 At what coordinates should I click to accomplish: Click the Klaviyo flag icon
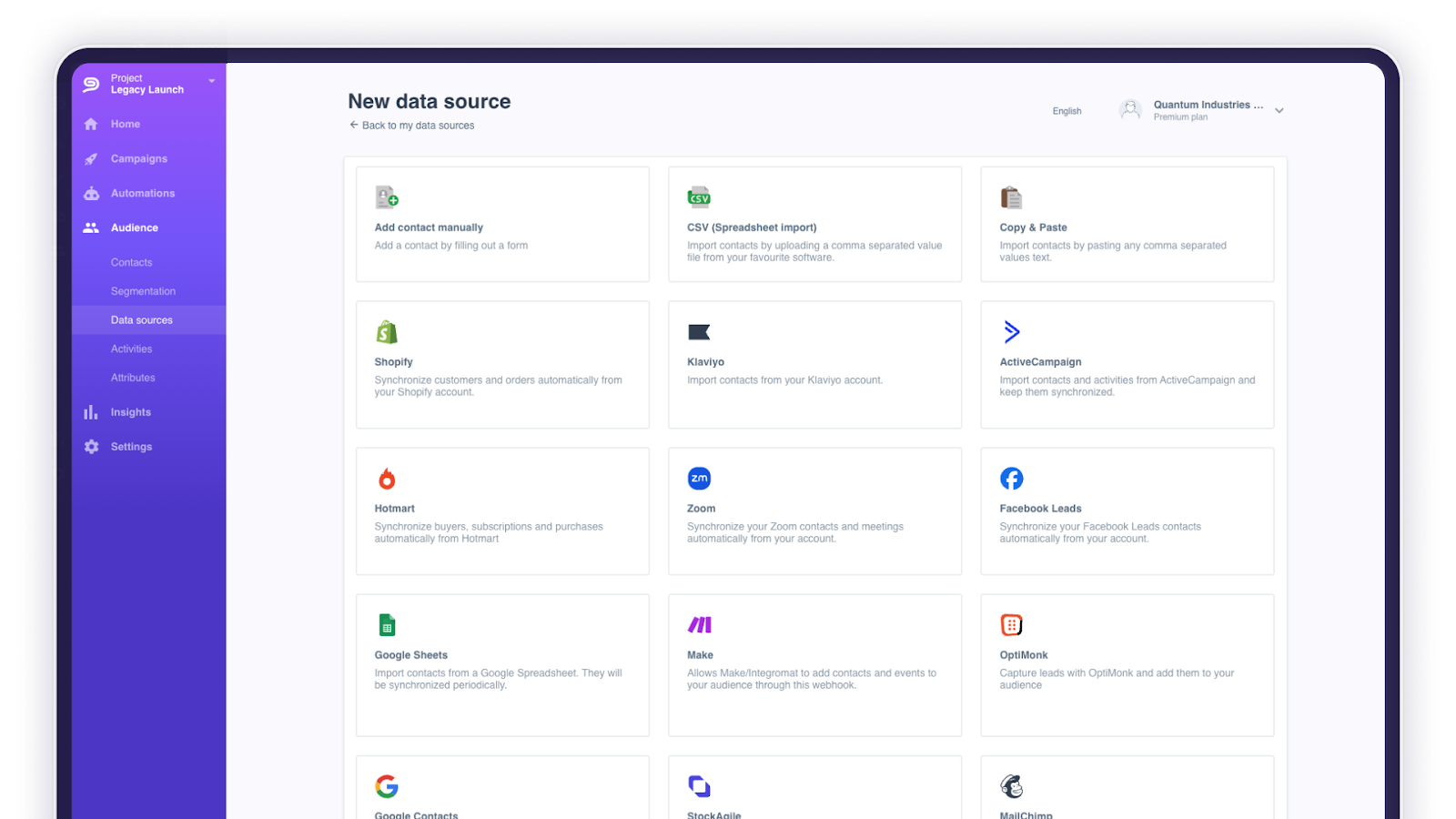[699, 332]
